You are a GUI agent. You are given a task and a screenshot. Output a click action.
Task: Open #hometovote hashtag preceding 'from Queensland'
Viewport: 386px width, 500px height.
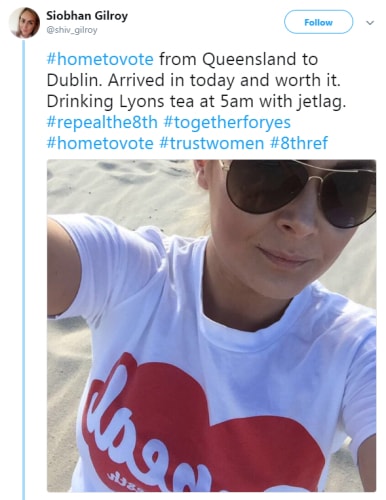(100, 59)
